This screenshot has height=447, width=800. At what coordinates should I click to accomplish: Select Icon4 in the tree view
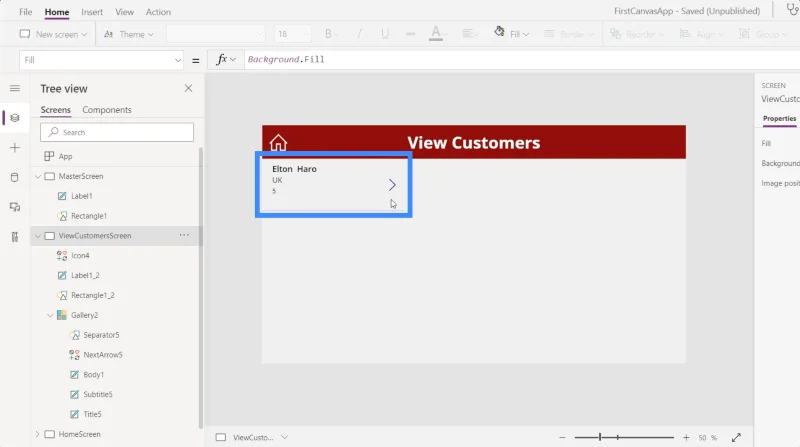pyautogui.click(x=80, y=255)
